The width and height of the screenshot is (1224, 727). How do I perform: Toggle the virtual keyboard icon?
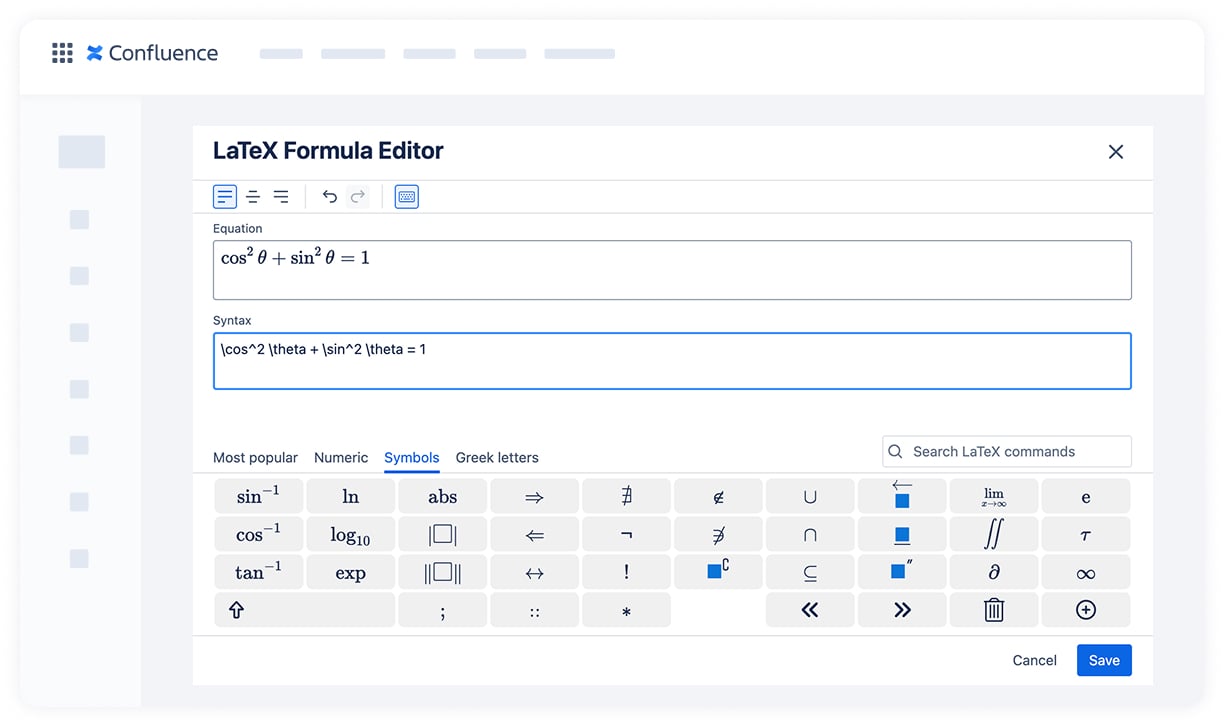(x=407, y=197)
